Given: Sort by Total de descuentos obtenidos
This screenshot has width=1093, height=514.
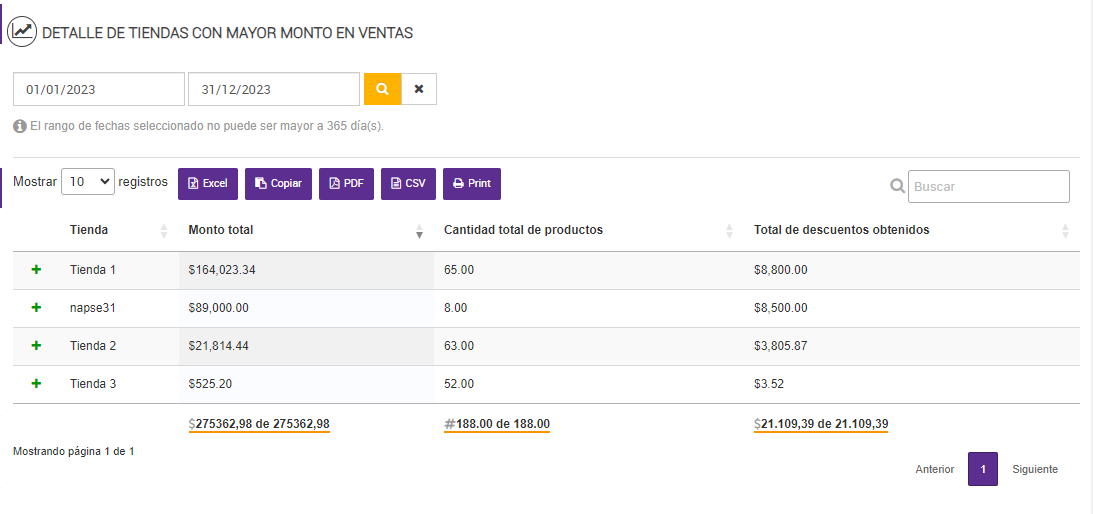Looking at the screenshot, I should tap(841, 230).
